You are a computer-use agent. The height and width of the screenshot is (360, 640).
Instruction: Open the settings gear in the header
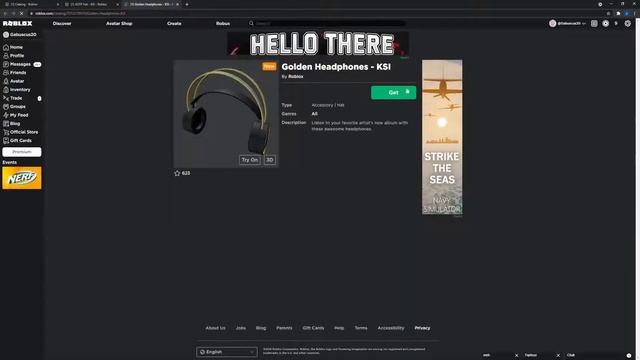628,24
